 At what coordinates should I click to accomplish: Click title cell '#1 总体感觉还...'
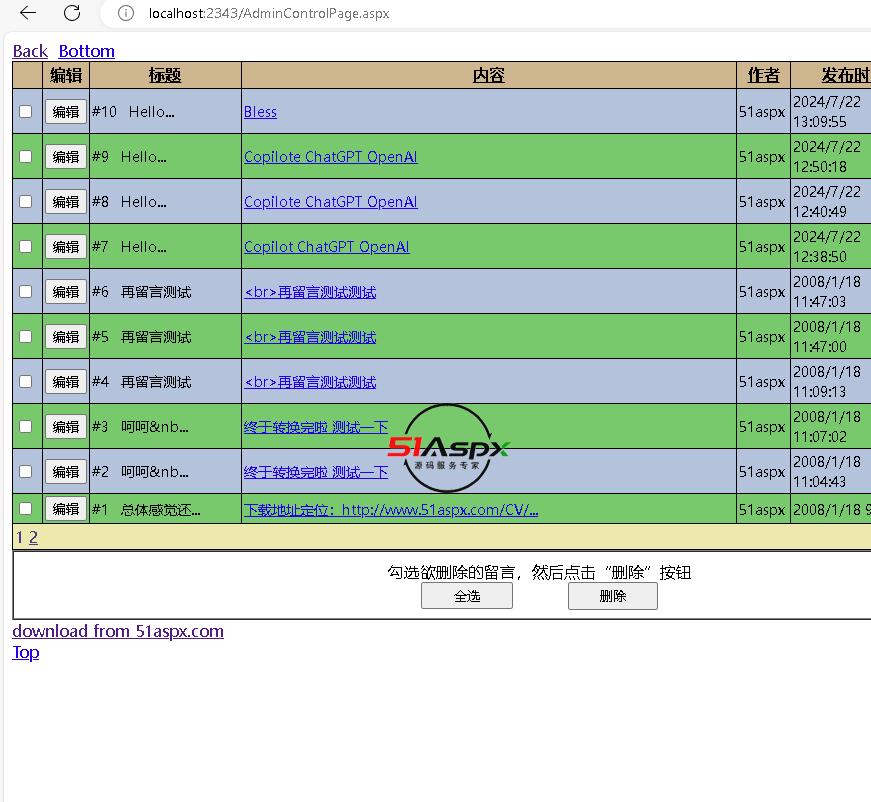(165, 509)
